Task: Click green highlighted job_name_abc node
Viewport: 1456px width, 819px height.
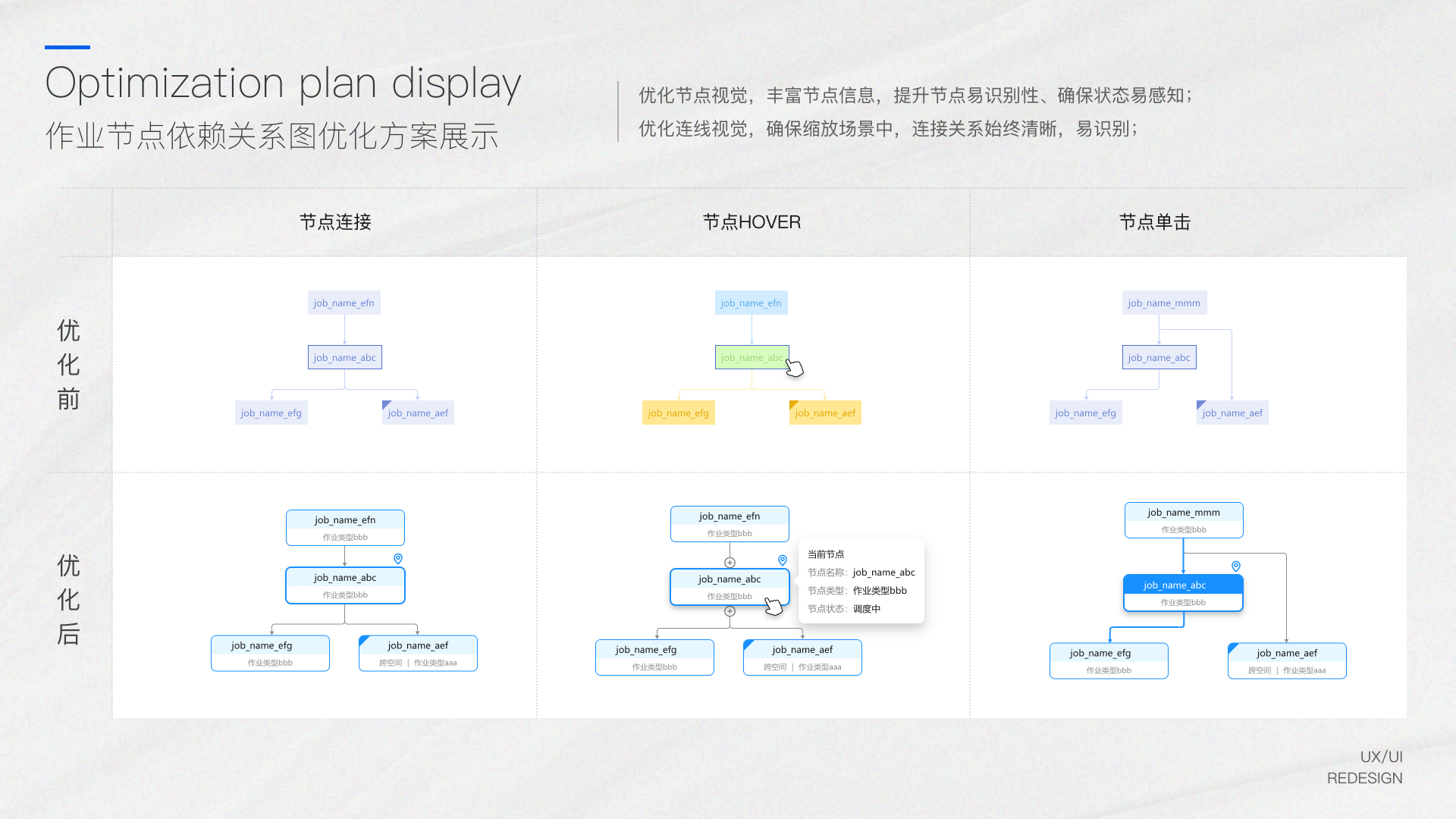Action: point(751,357)
